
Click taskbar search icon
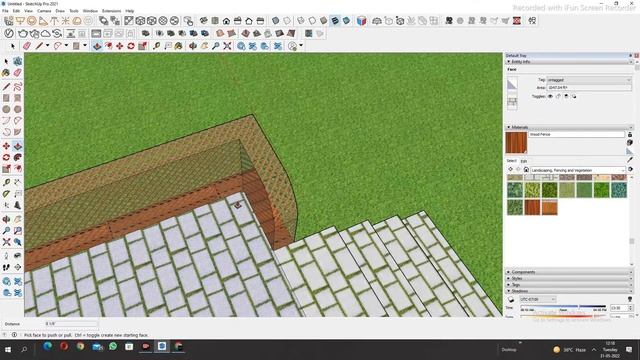coord(24,350)
